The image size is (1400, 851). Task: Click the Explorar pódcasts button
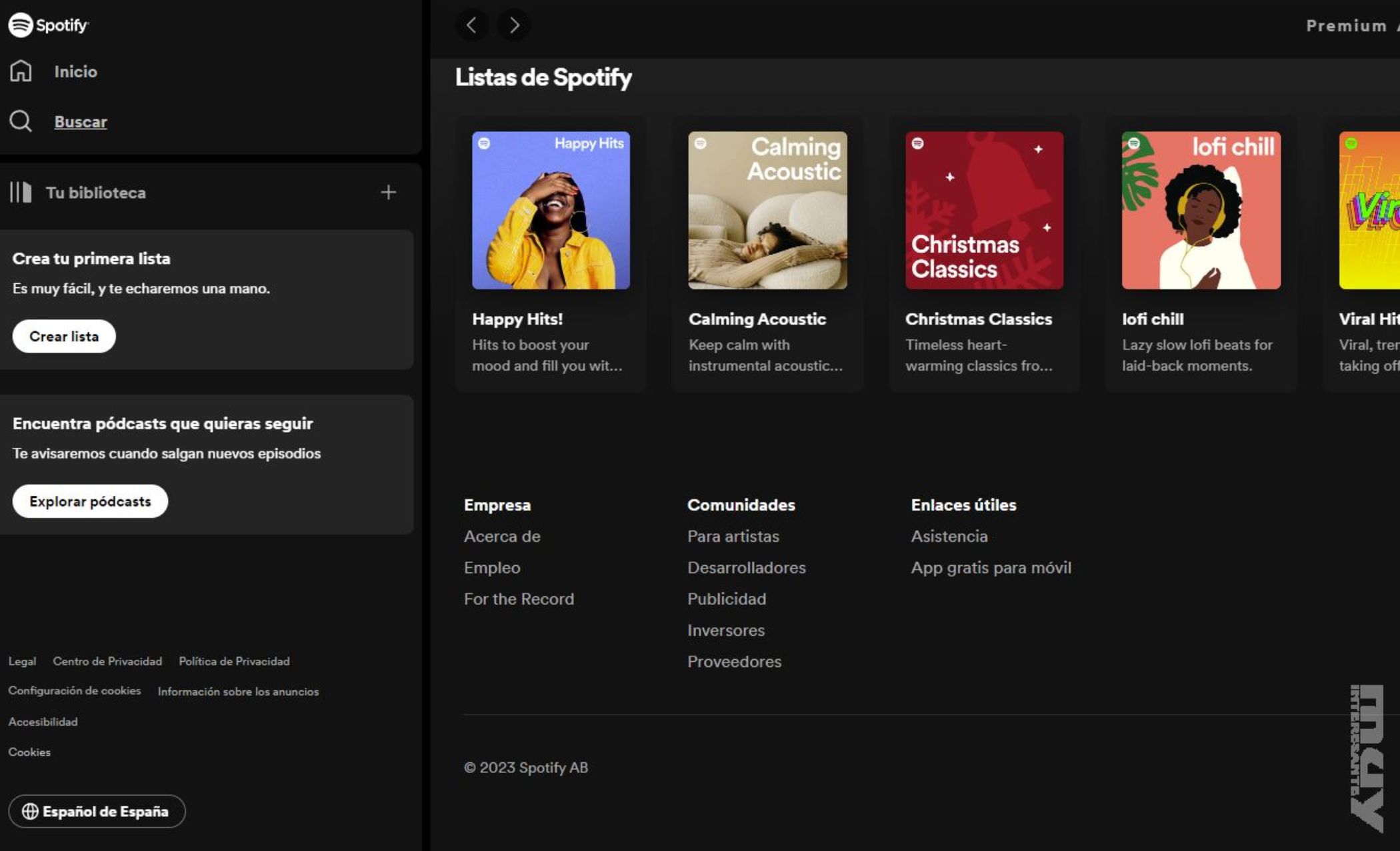[90, 501]
